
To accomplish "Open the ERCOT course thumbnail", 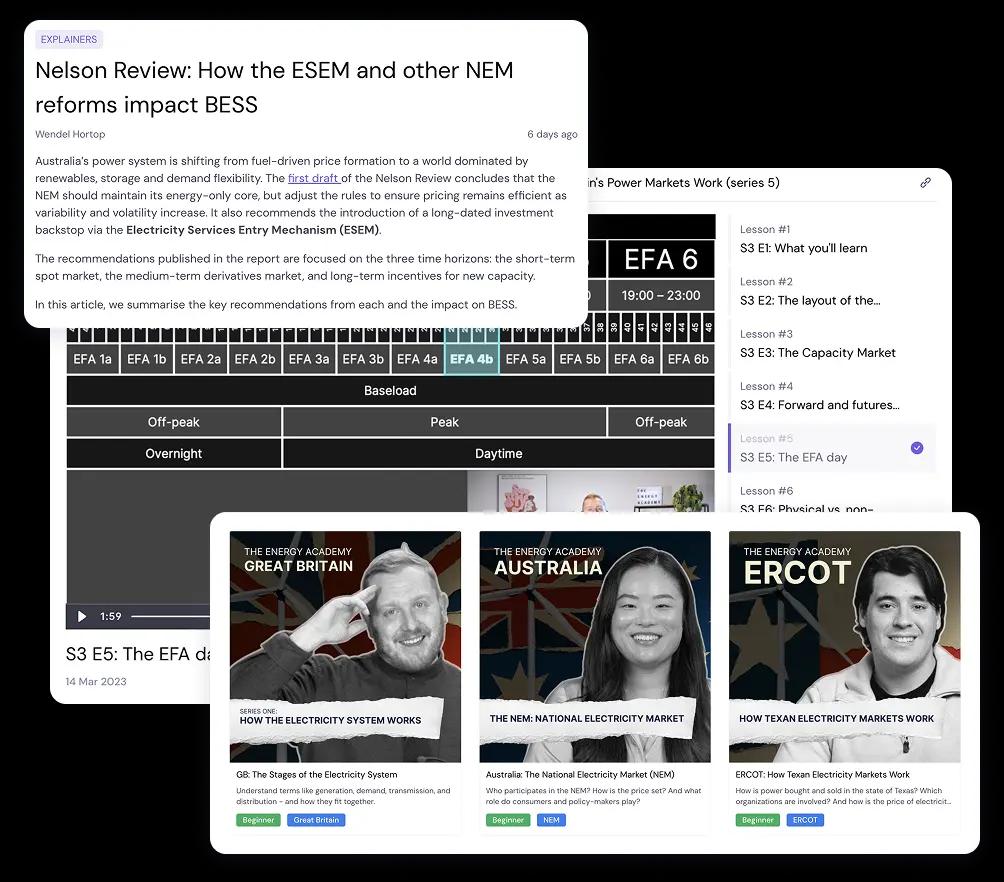I will 844,646.
